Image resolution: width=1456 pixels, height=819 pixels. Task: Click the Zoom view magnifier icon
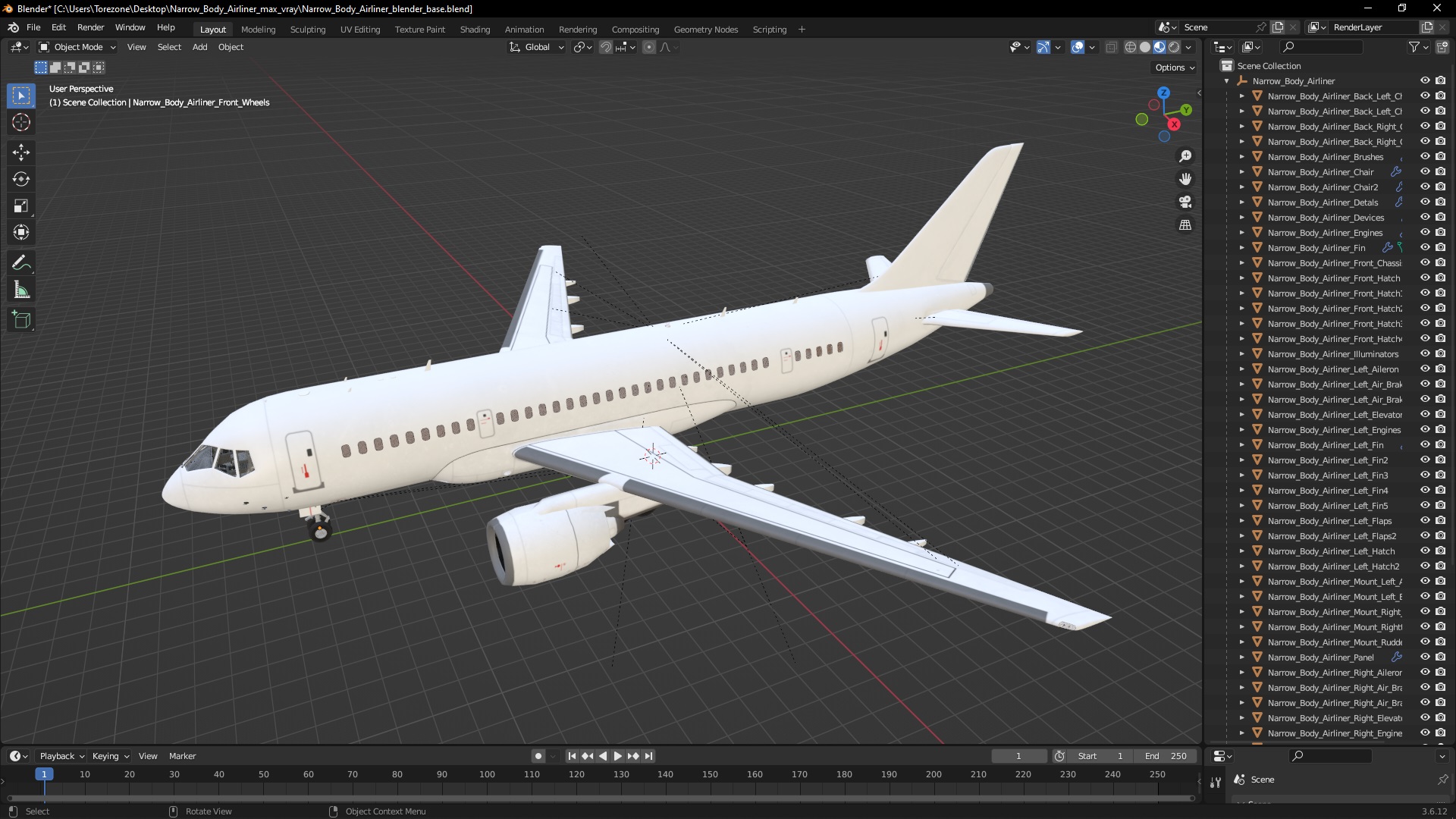pos(1185,156)
